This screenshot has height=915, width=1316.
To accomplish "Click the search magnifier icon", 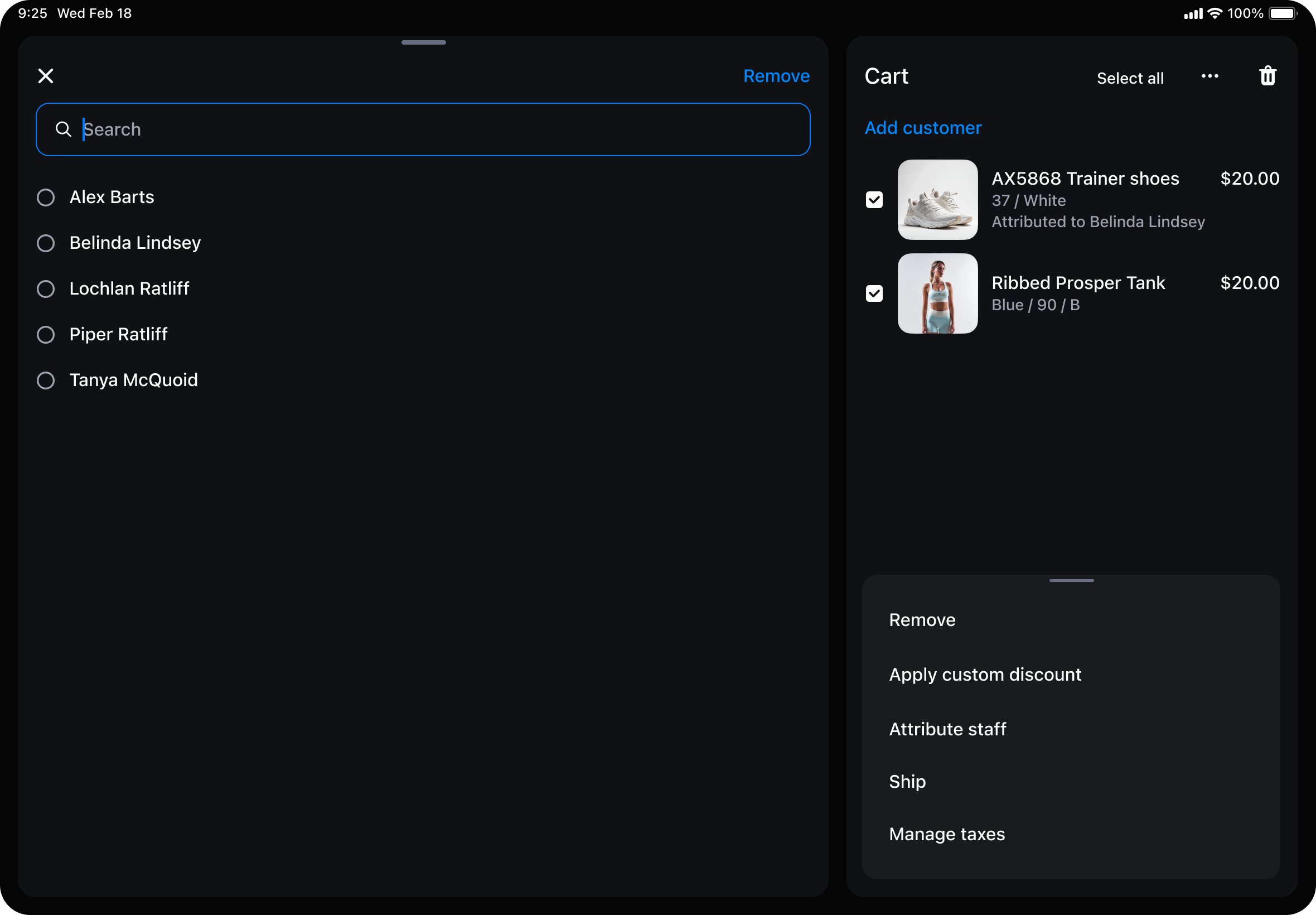I will [x=63, y=129].
